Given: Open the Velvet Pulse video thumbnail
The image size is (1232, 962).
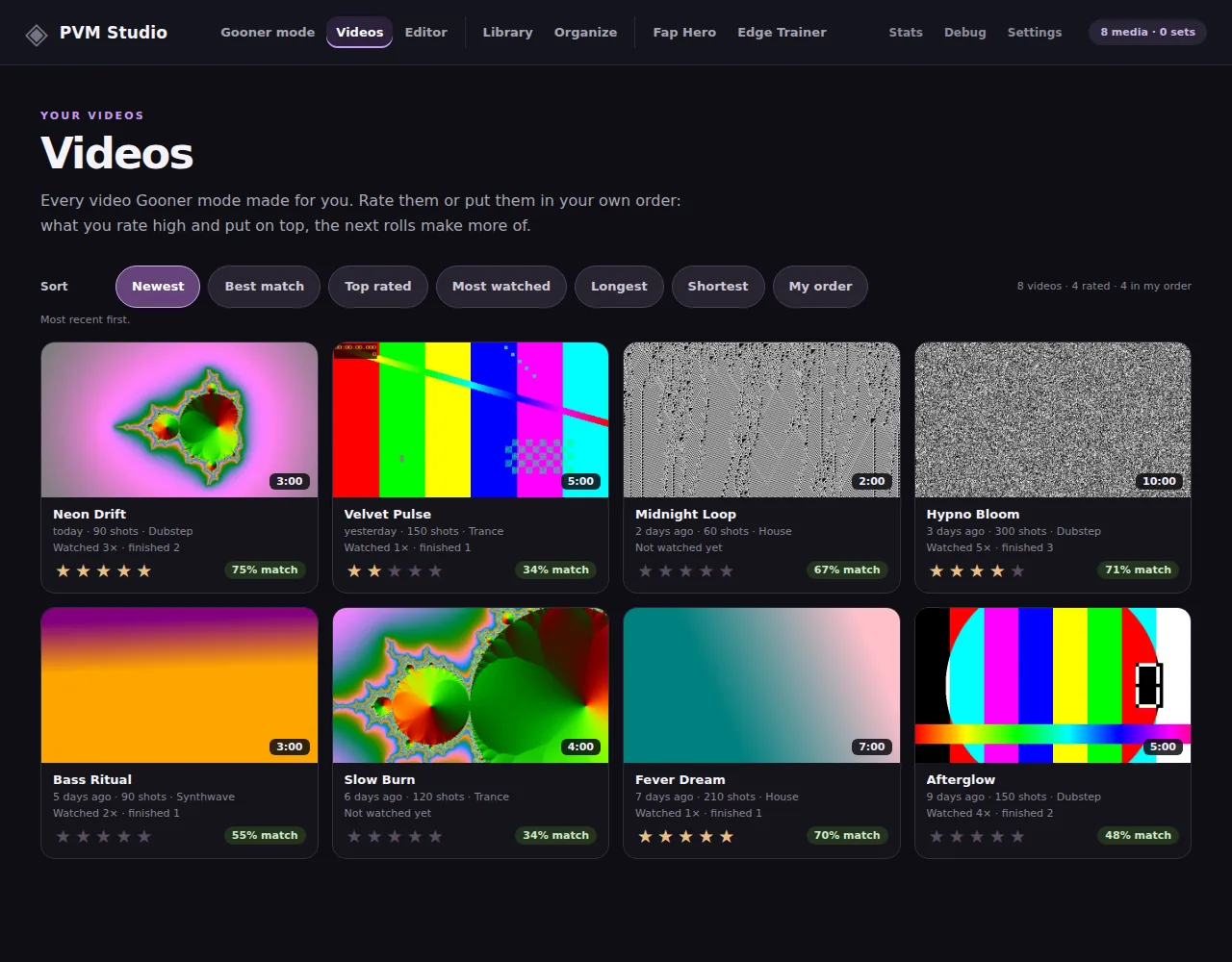Looking at the screenshot, I should click(x=471, y=419).
